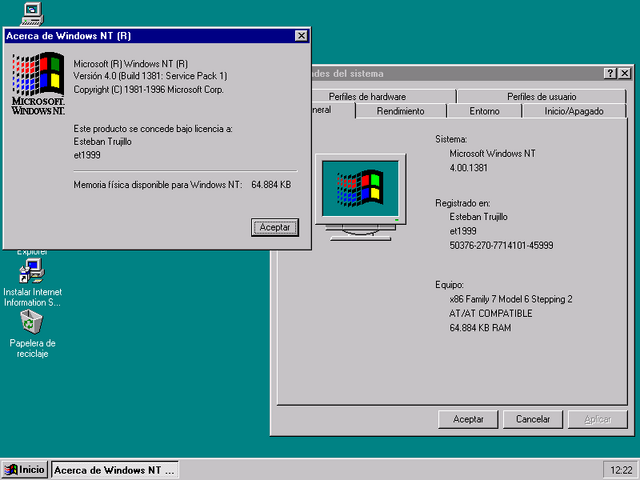Screen dimensions: 640x480
Task: Switch to the Perfiles de usuario tab
Action: 542,96
